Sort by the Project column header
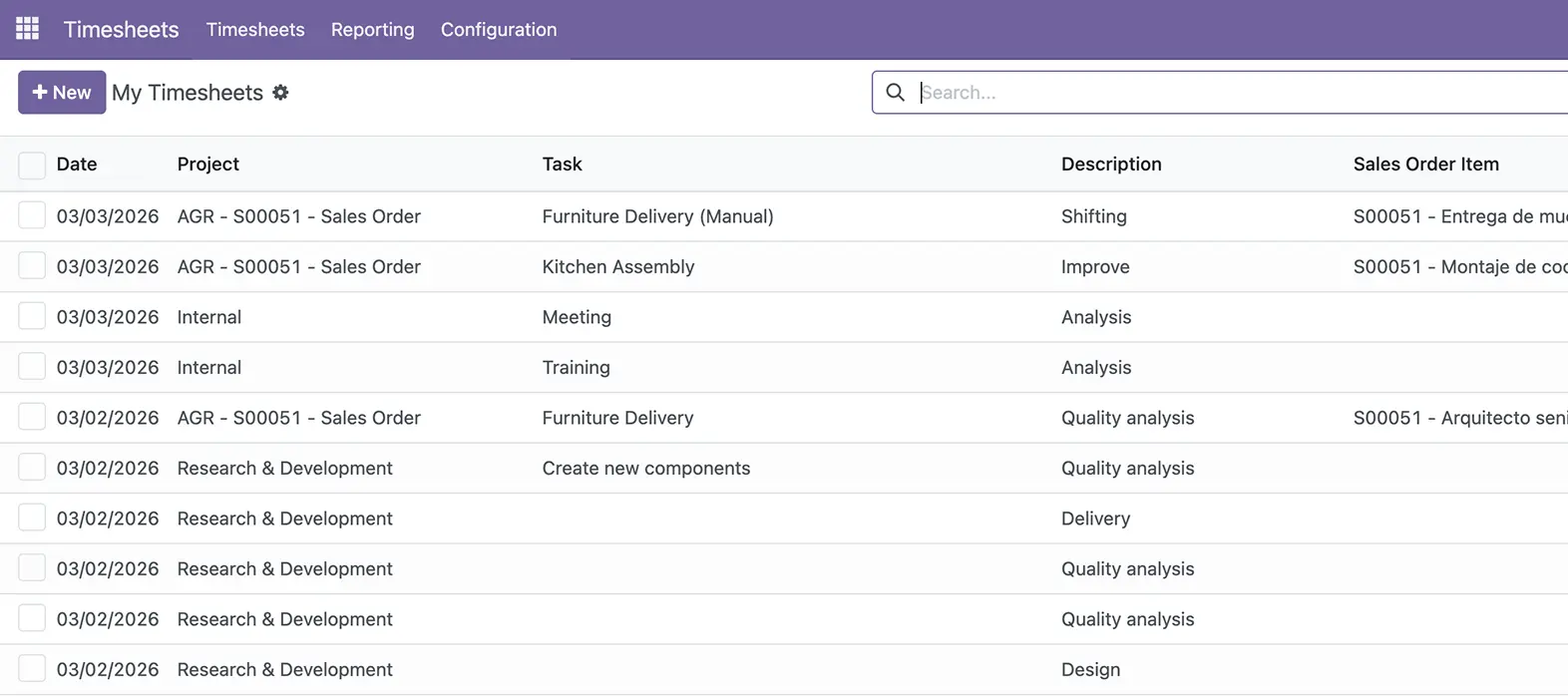Image resolution: width=1568 pixels, height=697 pixels. (207, 165)
